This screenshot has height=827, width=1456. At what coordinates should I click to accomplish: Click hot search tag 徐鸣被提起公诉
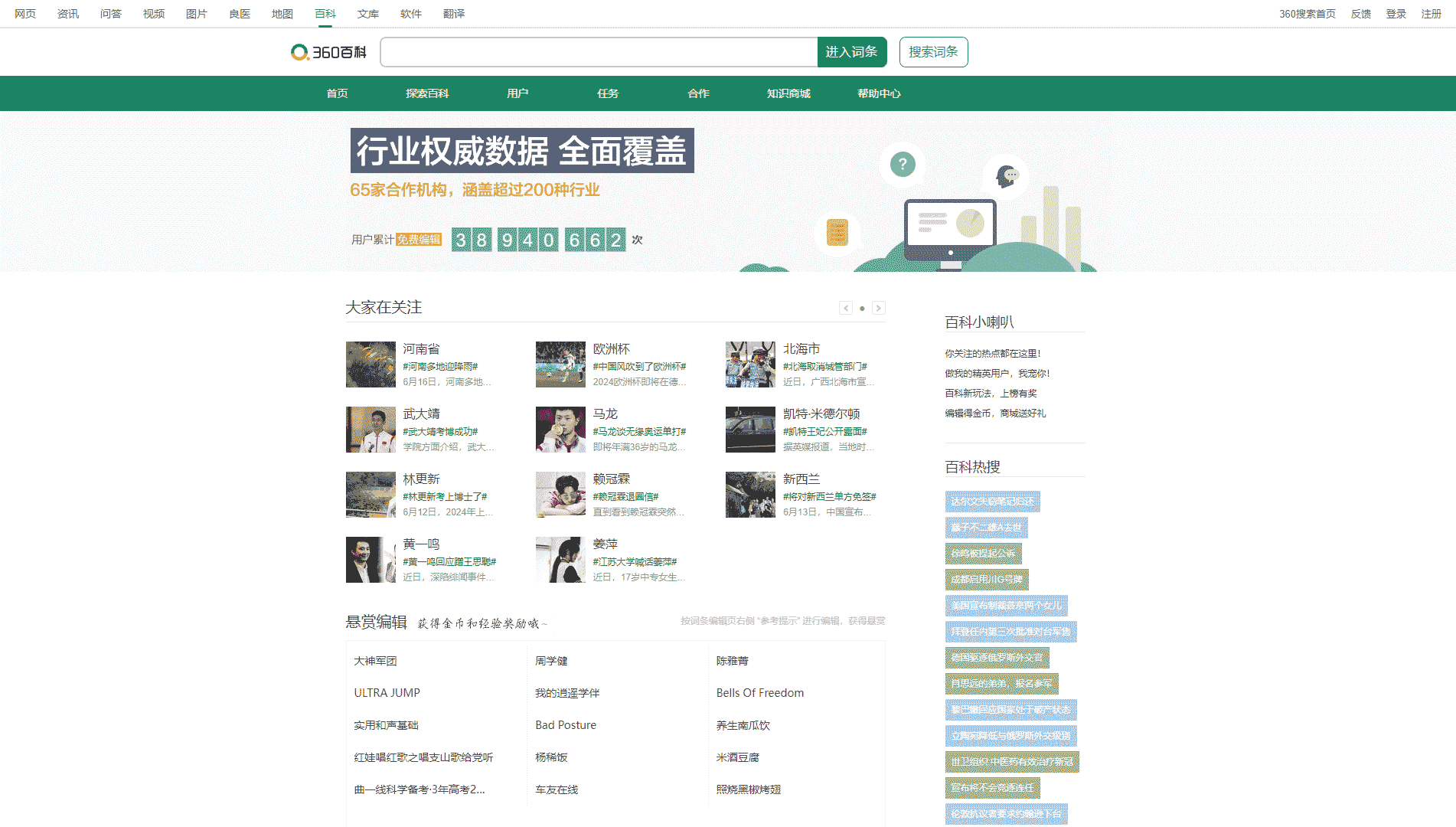(984, 554)
